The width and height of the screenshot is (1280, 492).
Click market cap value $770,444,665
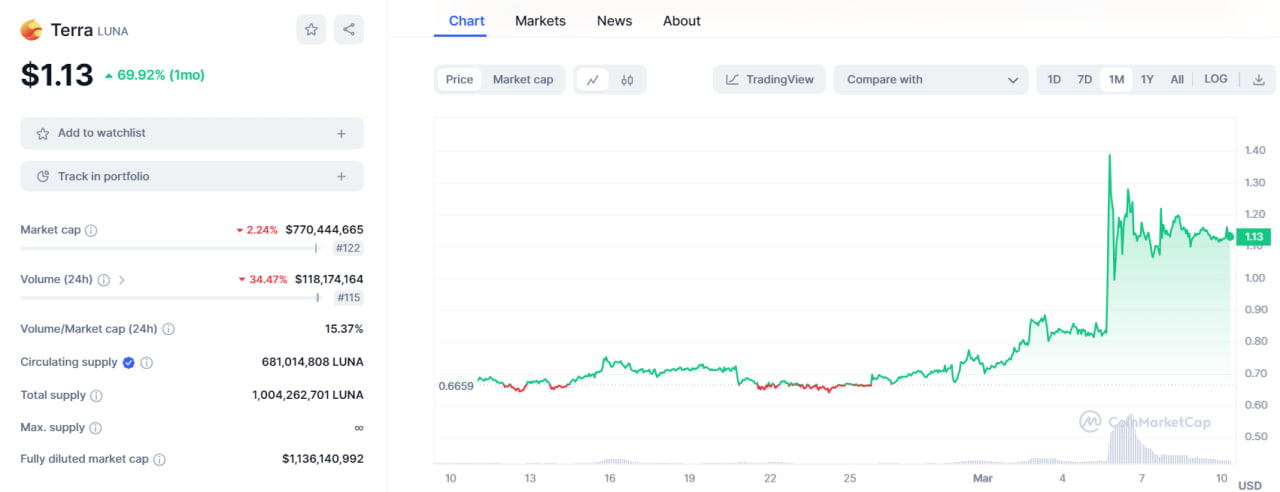pos(324,230)
